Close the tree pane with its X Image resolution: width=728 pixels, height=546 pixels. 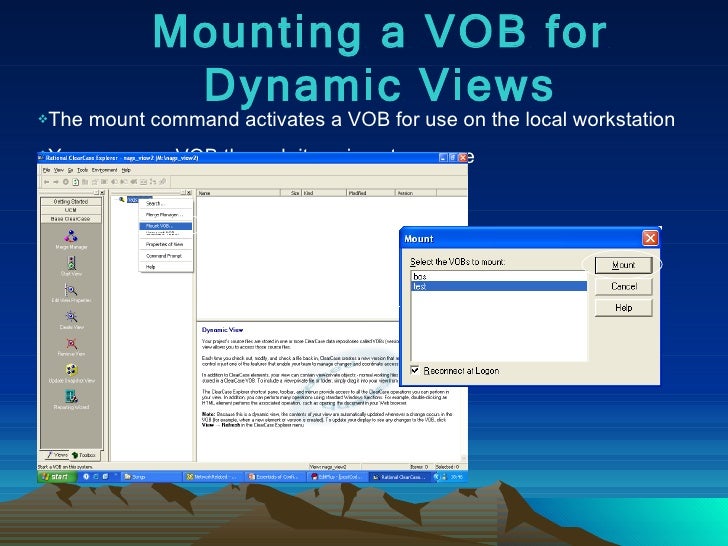(189, 193)
